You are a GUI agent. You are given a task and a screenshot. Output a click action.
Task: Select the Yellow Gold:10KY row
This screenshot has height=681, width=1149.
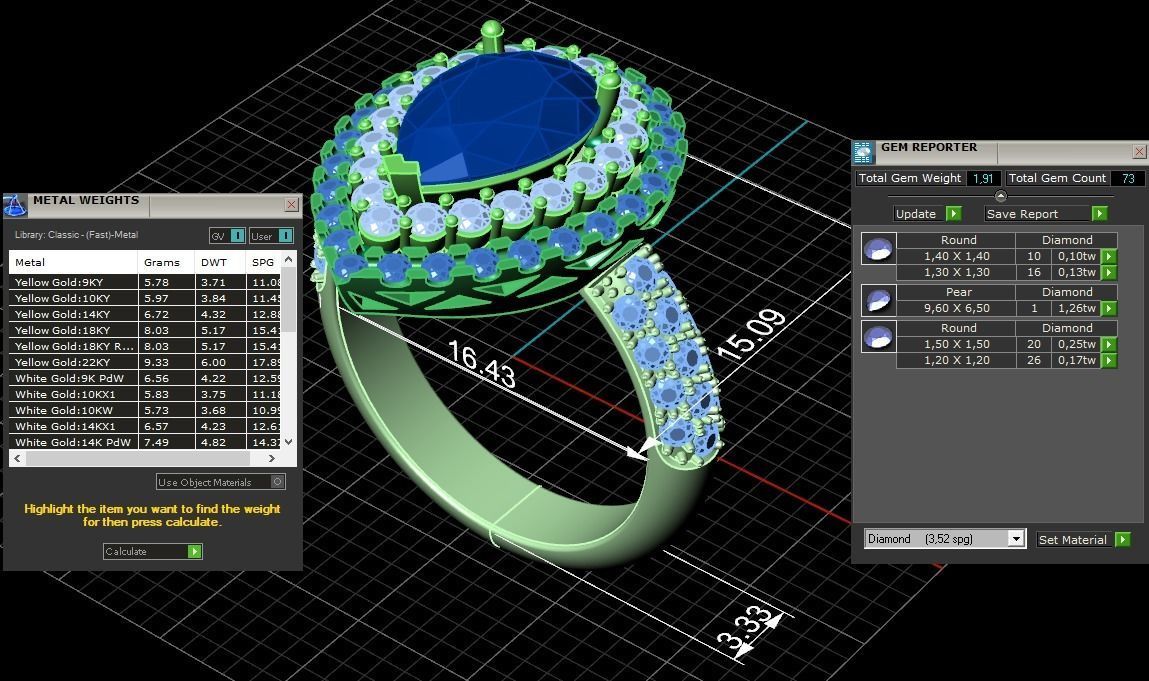(x=145, y=298)
